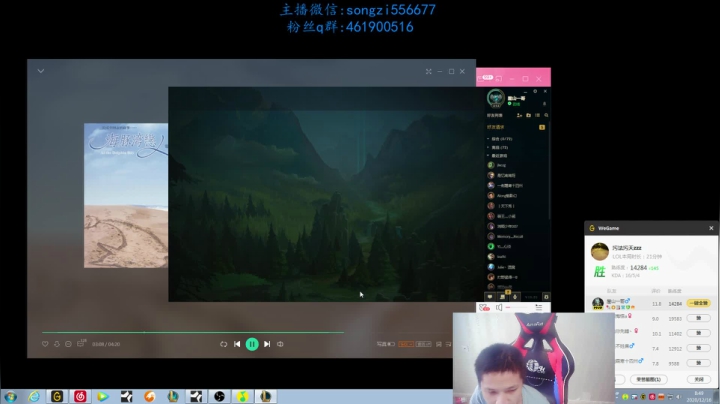Like the teammate with score 10.1
The image size is (720, 404).
click(698, 333)
